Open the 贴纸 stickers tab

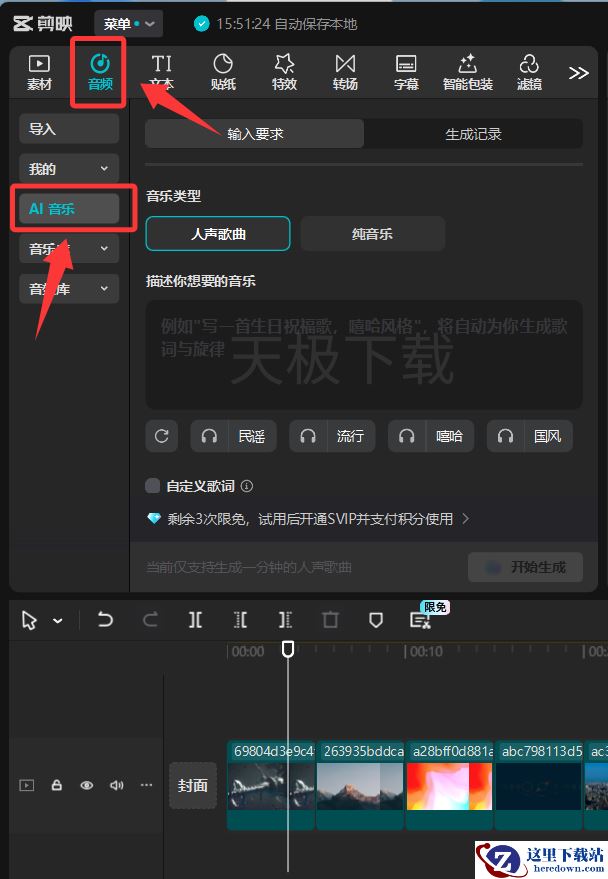[223, 73]
